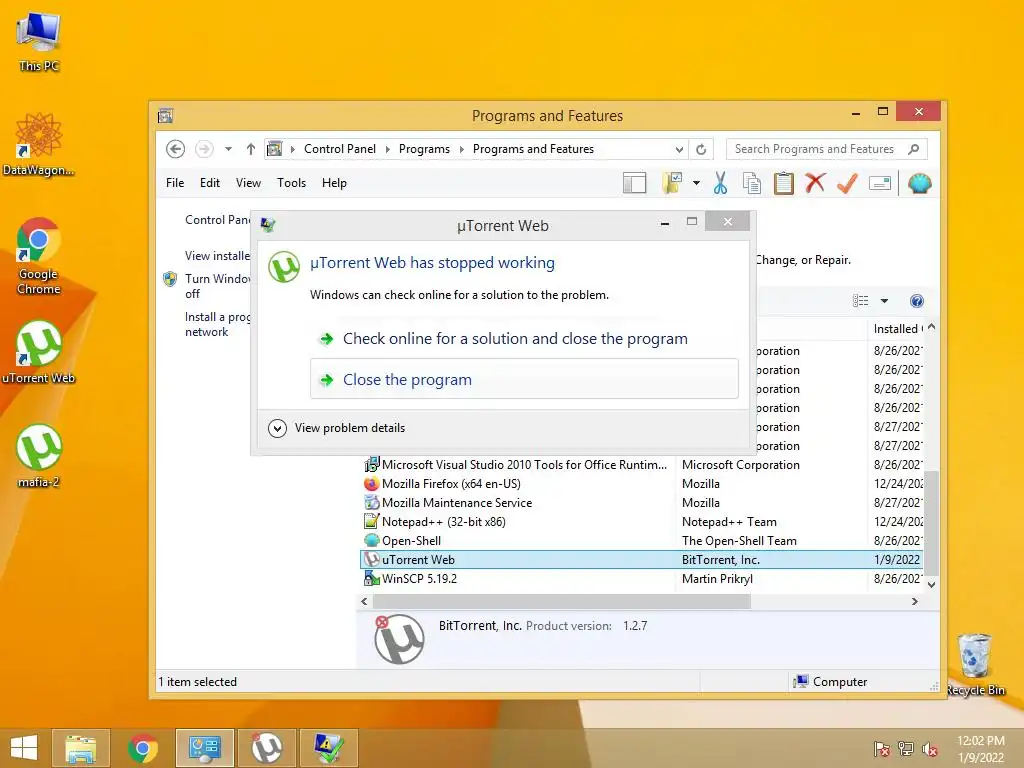Click the Google Chrome desktop shortcut

[39, 256]
